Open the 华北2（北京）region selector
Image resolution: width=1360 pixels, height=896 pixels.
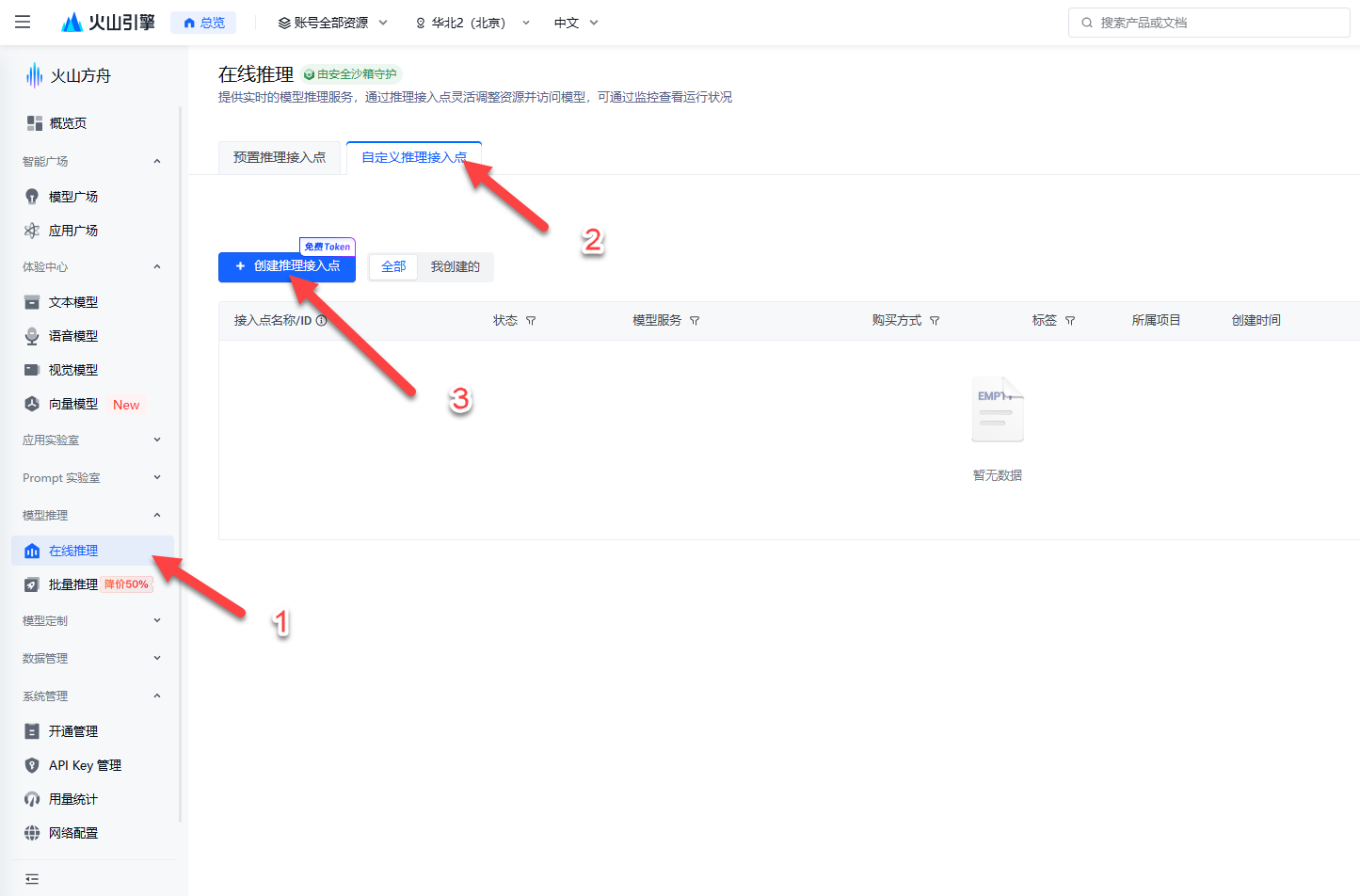pos(469,22)
